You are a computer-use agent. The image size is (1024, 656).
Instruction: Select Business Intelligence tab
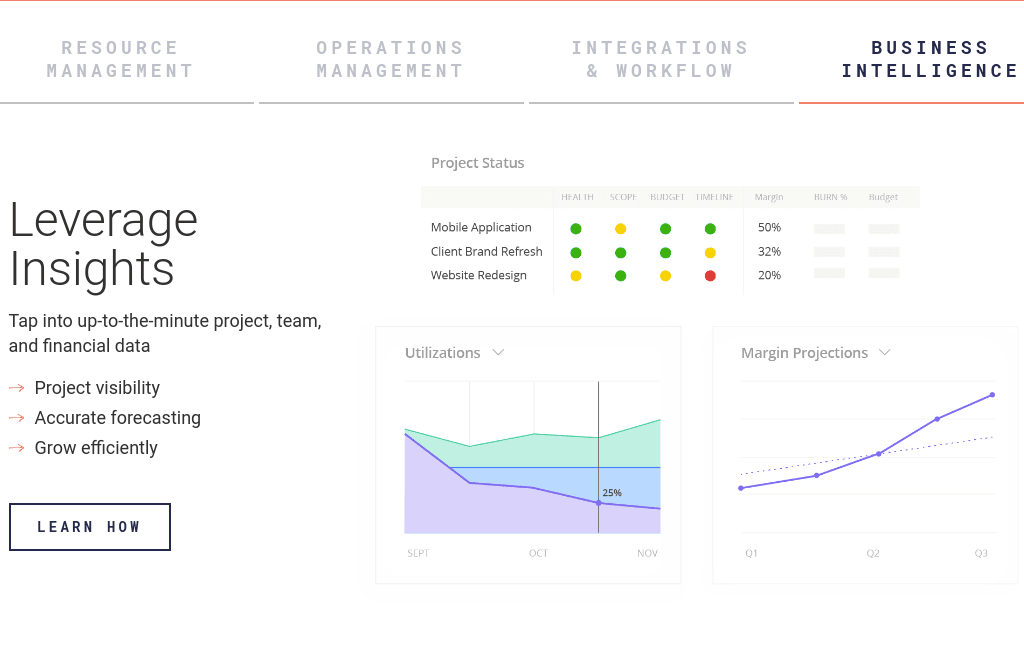929,59
